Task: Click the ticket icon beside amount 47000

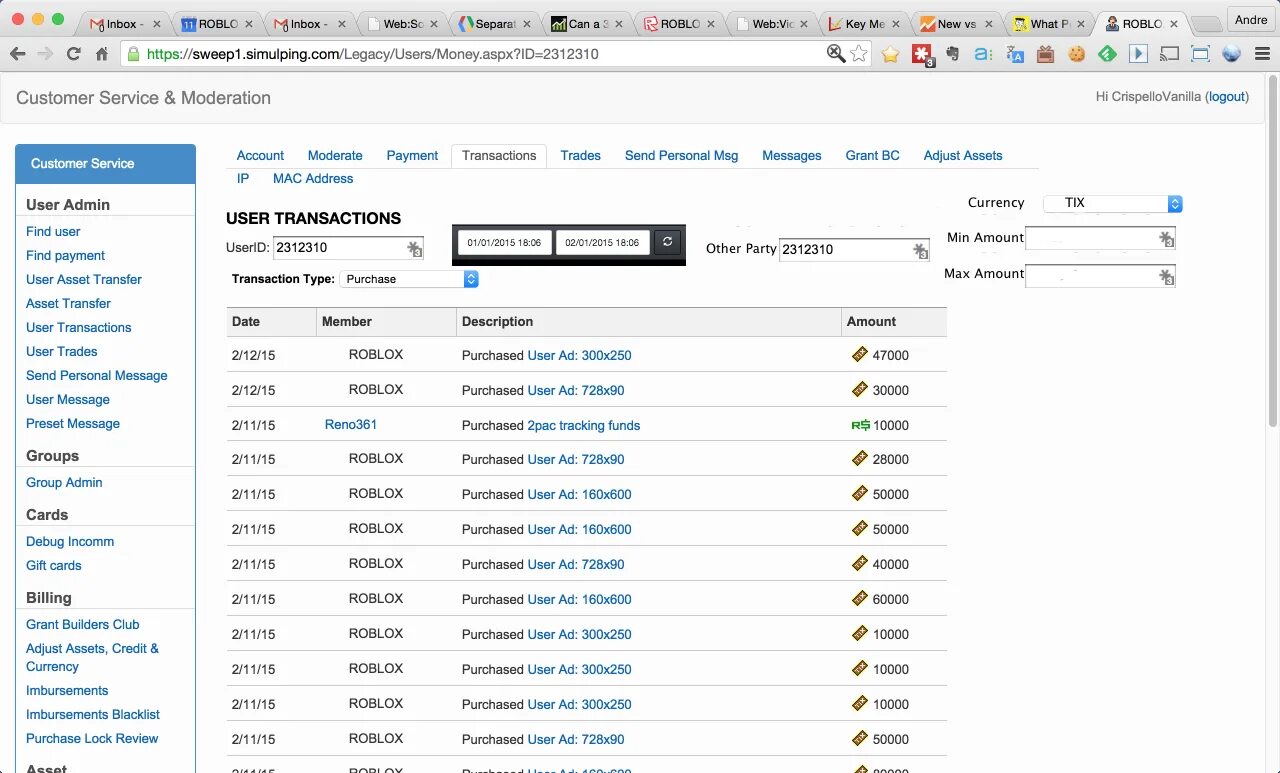Action: pyautogui.click(x=859, y=354)
